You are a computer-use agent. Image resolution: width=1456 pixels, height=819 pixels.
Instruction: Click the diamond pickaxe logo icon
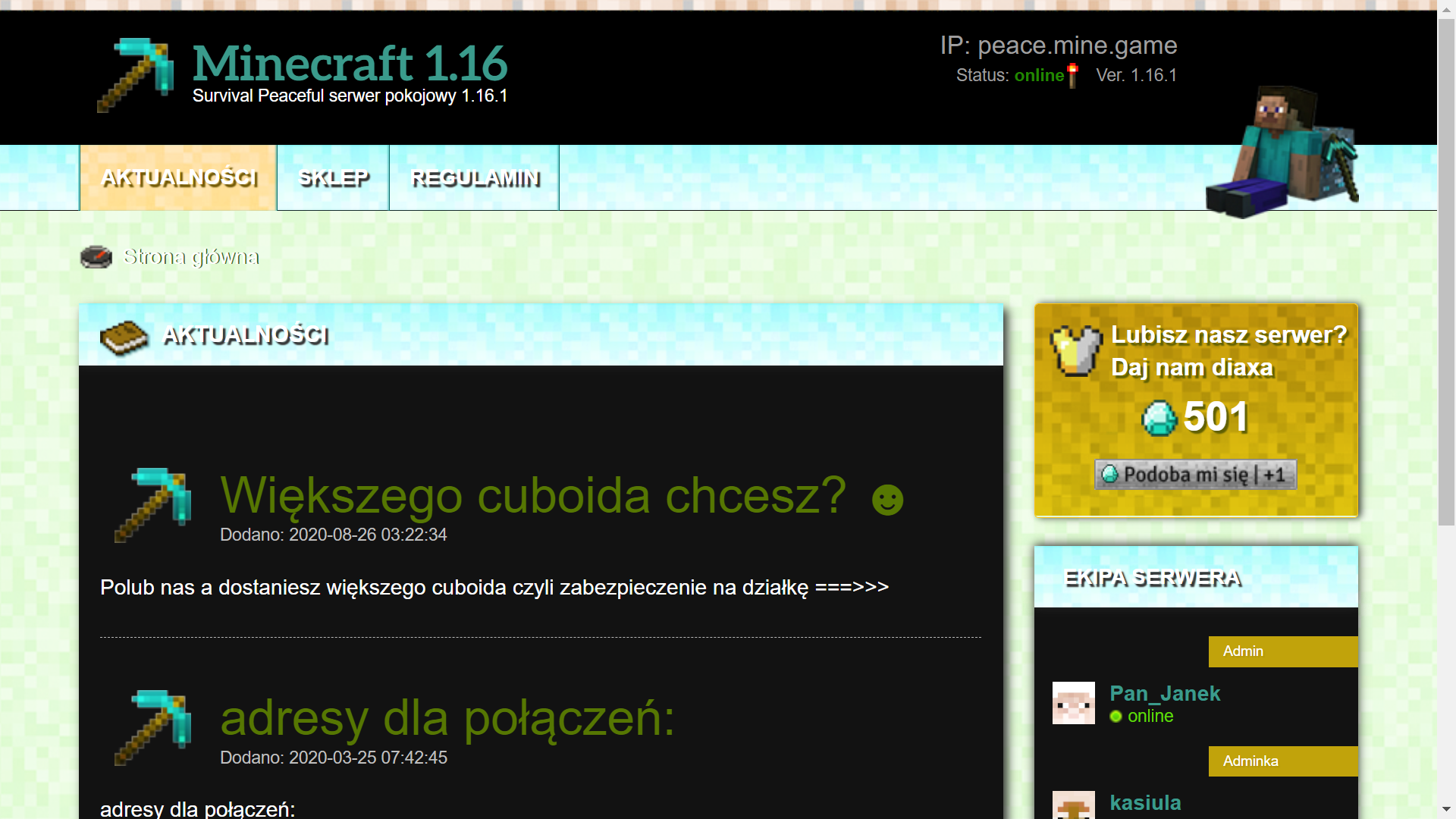136,75
